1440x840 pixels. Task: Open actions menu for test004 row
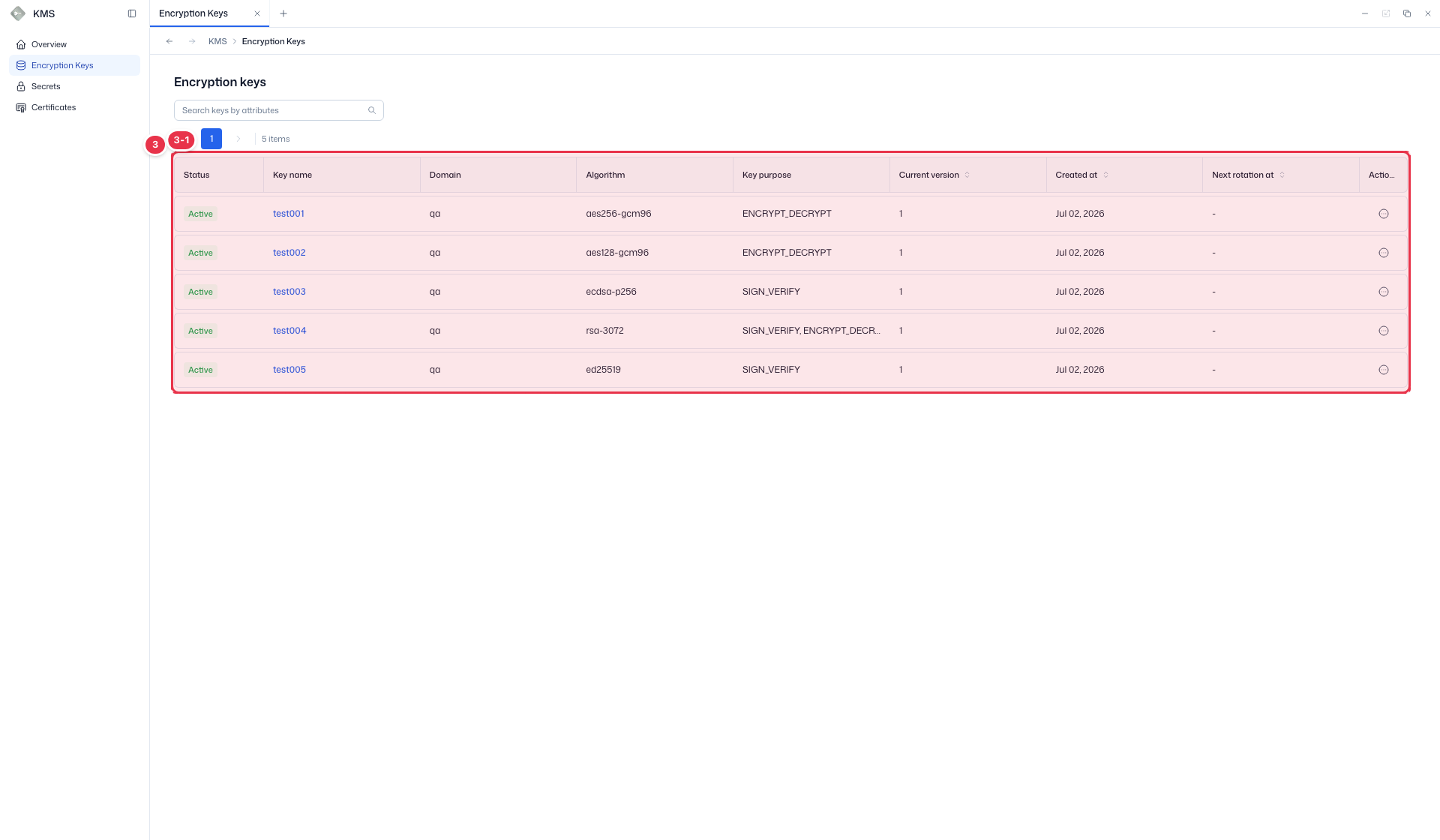(x=1384, y=331)
